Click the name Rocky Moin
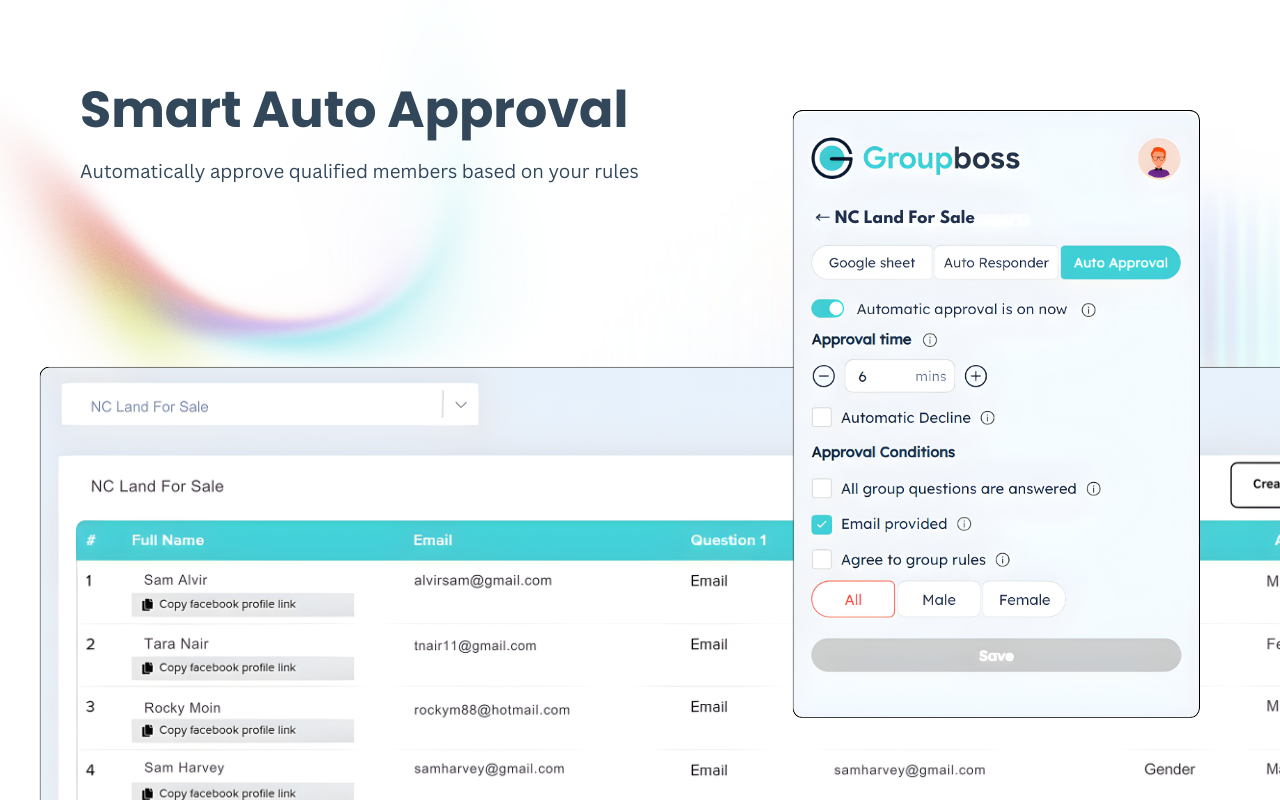Image resolution: width=1280 pixels, height=800 pixels. click(182, 708)
